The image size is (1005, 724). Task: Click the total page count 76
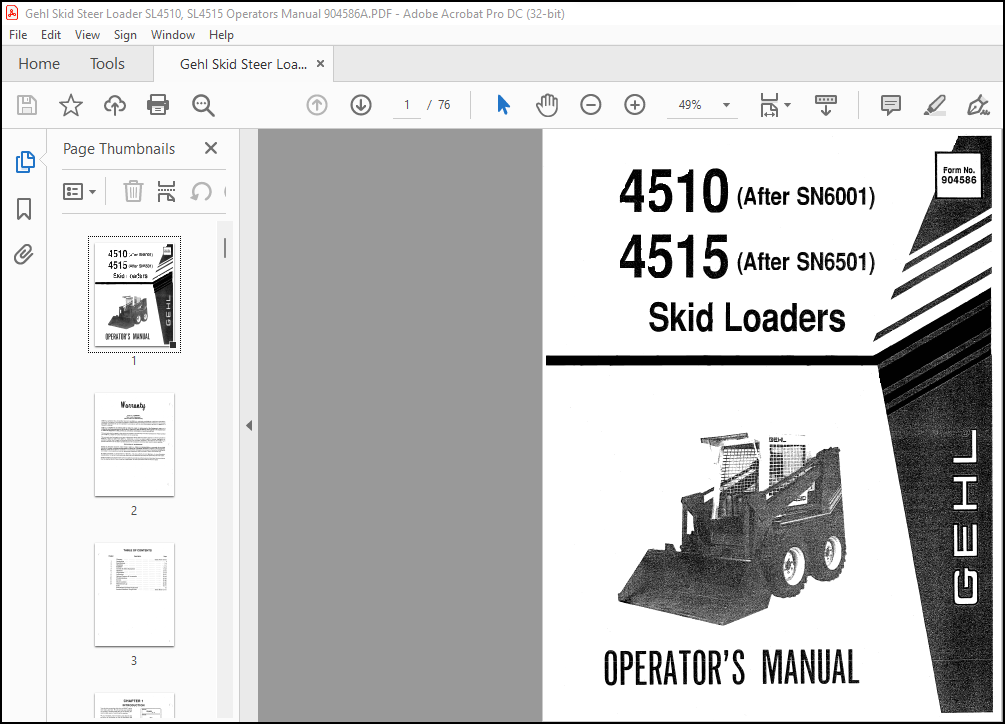tap(444, 105)
